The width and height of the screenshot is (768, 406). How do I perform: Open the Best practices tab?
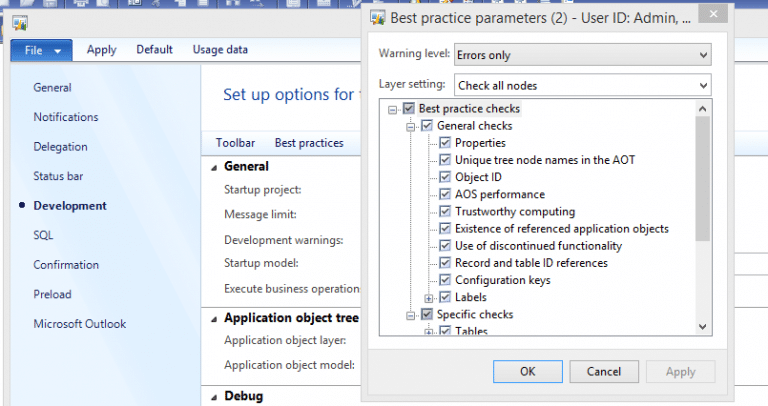(x=308, y=143)
